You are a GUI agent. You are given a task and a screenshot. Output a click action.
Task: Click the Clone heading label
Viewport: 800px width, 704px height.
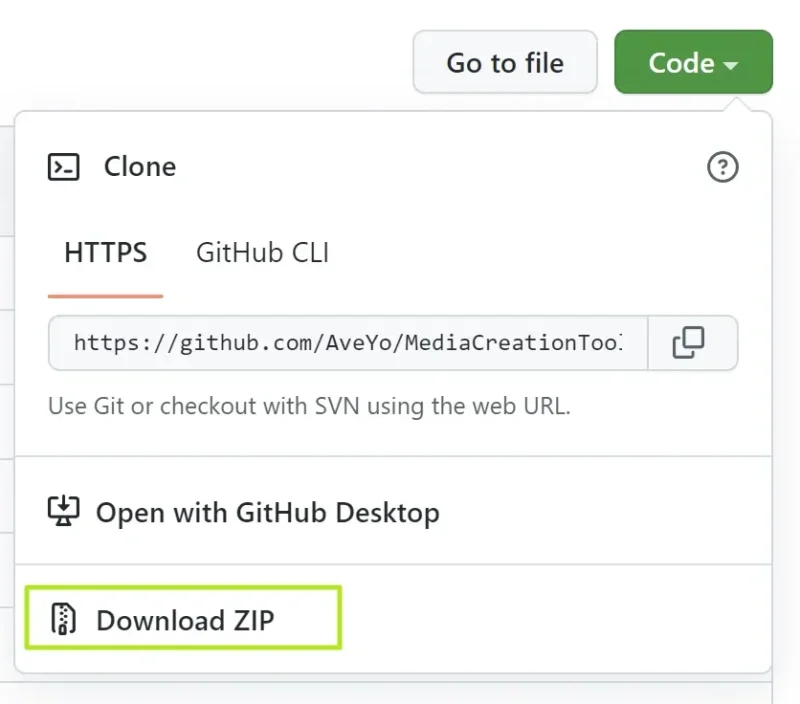[140, 167]
